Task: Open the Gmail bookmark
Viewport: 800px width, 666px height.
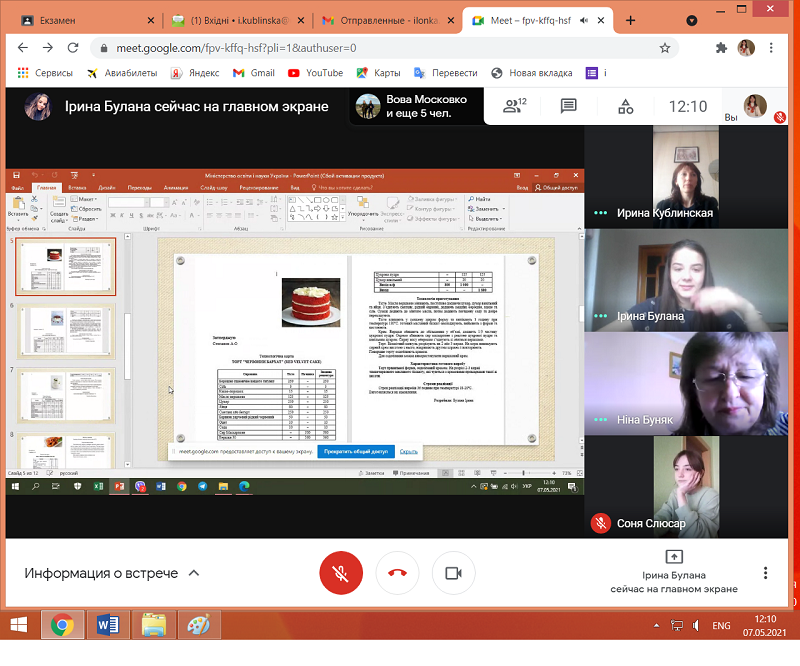Action: click(x=254, y=73)
